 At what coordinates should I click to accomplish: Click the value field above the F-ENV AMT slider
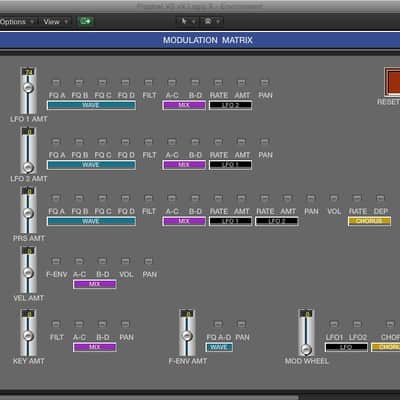click(187, 313)
